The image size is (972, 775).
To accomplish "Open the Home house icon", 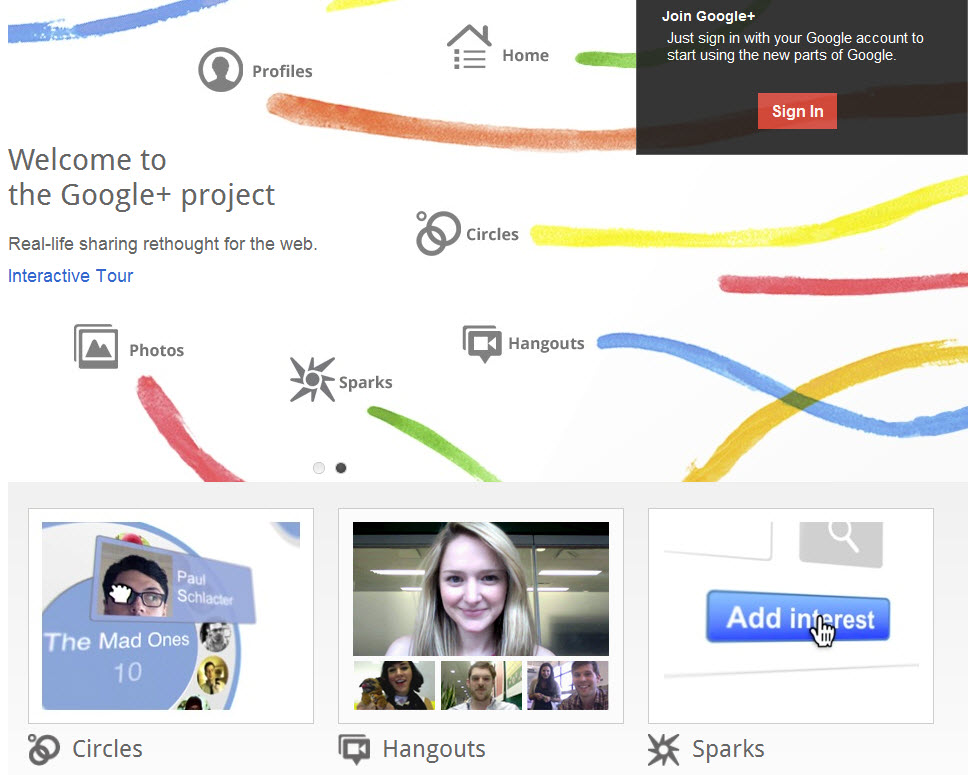I will coord(469,47).
